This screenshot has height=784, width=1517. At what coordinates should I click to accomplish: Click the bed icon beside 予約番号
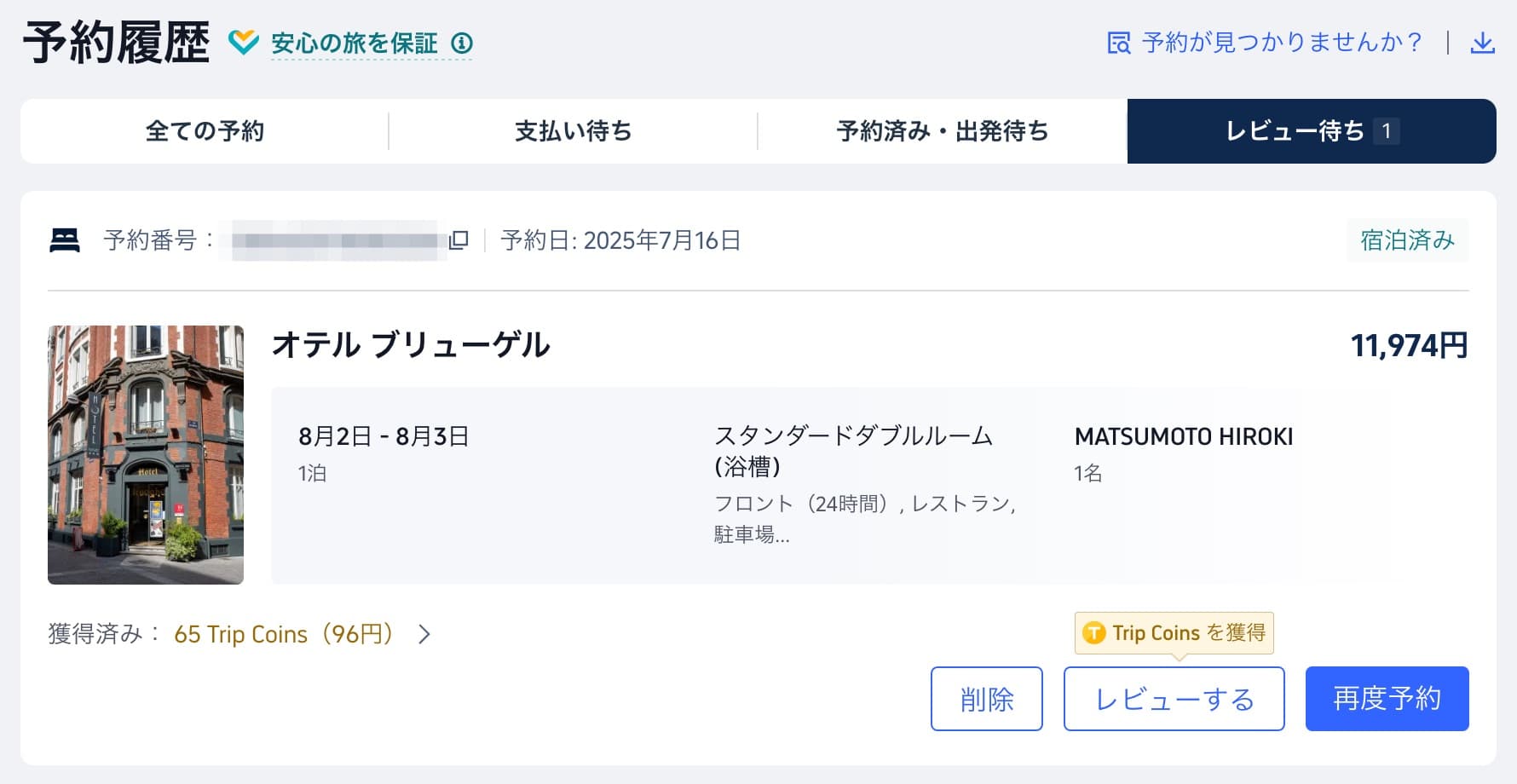(x=65, y=240)
